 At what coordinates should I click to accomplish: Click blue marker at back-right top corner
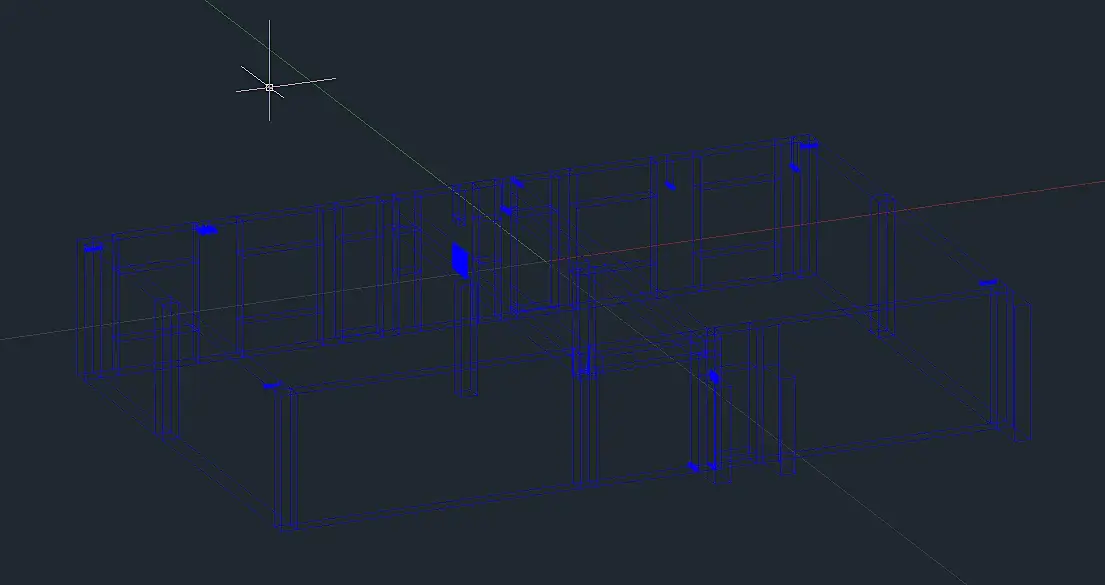point(808,146)
